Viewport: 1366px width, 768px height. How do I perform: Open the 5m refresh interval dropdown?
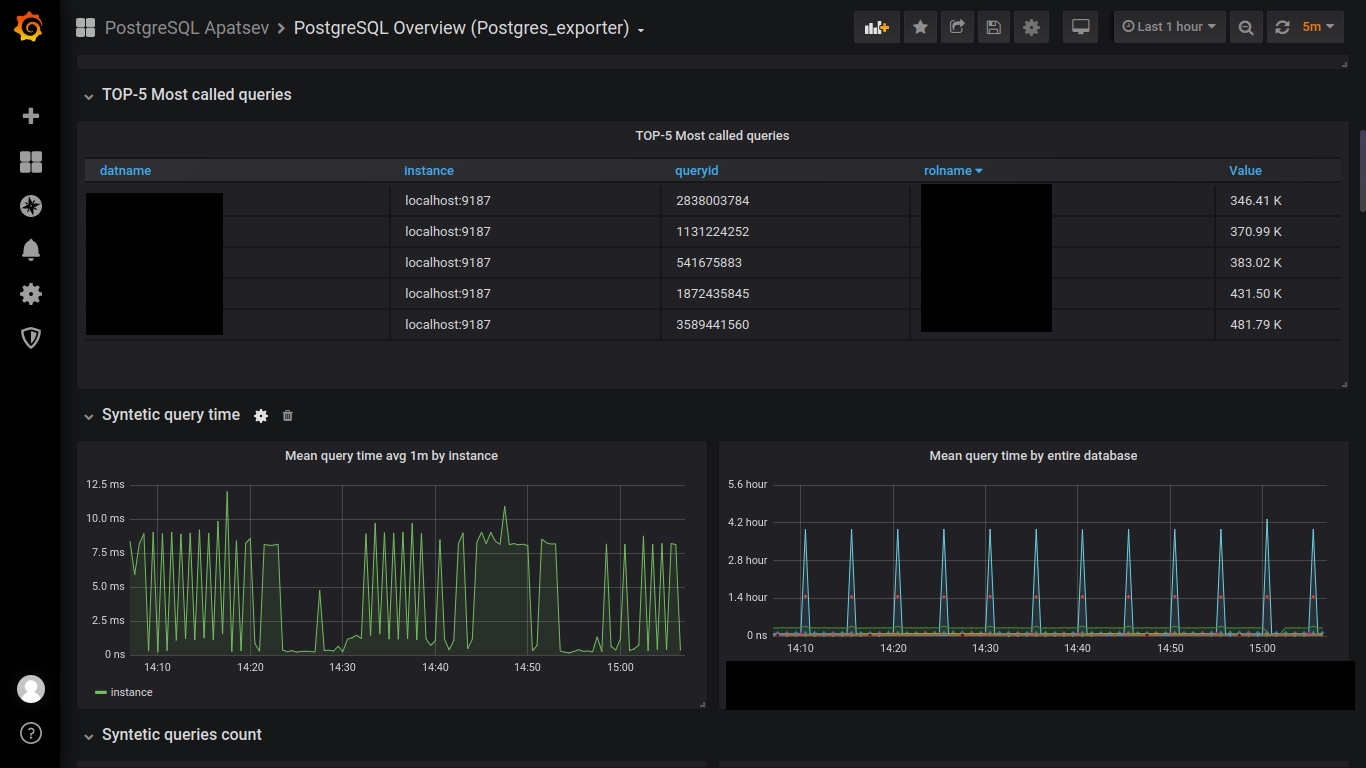1319,27
